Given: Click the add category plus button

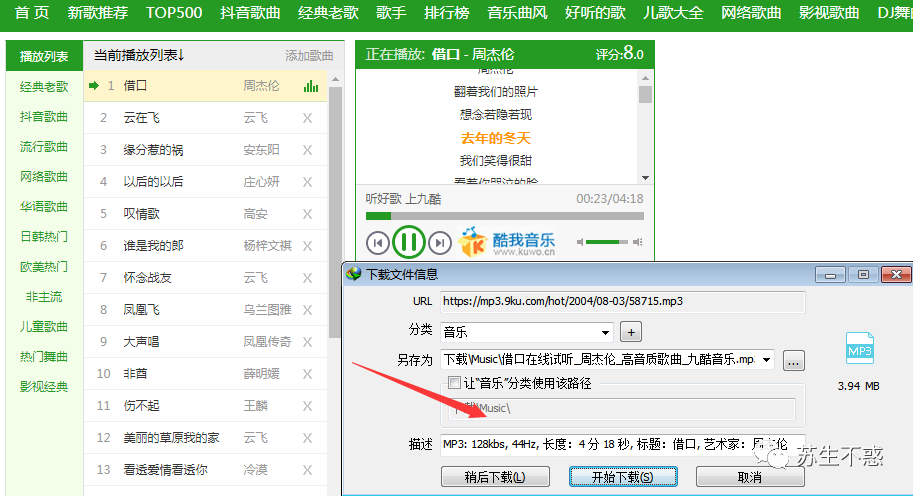Looking at the screenshot, I should click(x=631, y=332).
